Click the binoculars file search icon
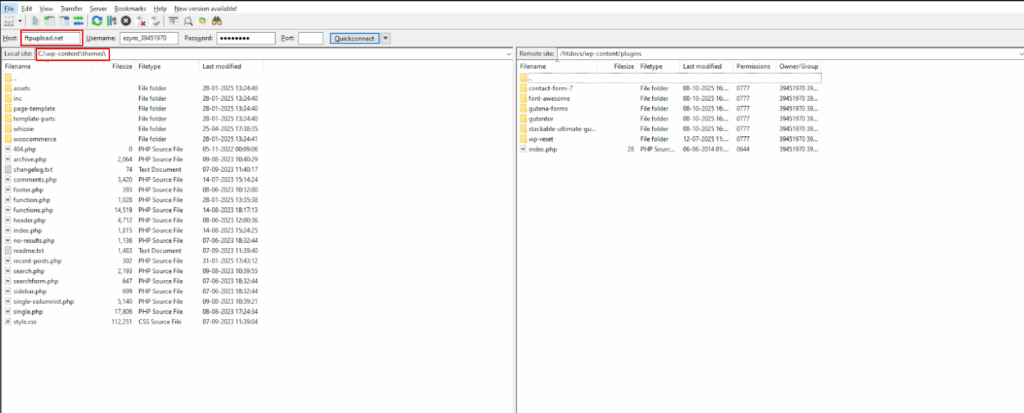 click(x=217, y=21)
